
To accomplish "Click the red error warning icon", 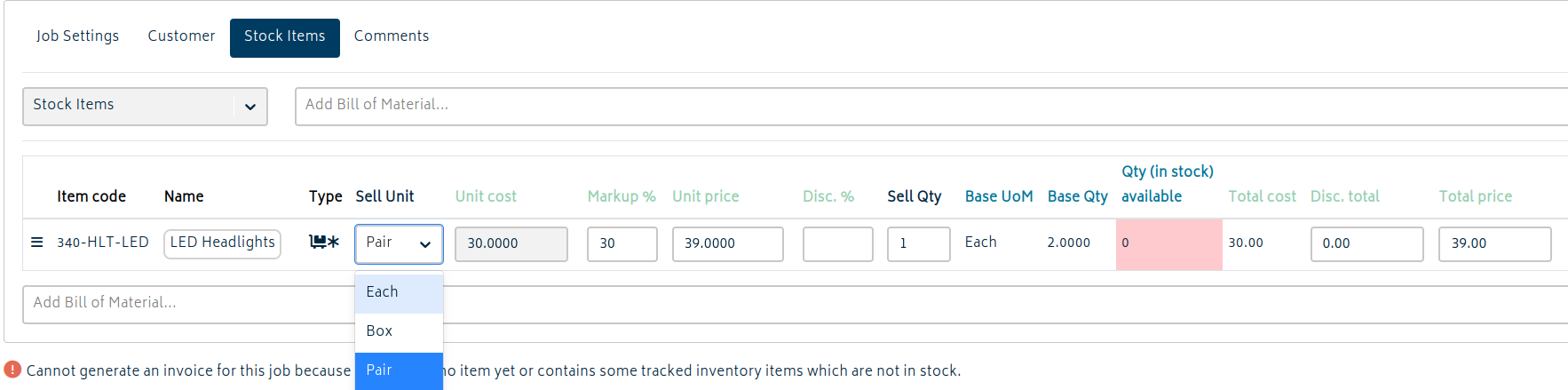I will pyautogui.click(x=12, y=370).
